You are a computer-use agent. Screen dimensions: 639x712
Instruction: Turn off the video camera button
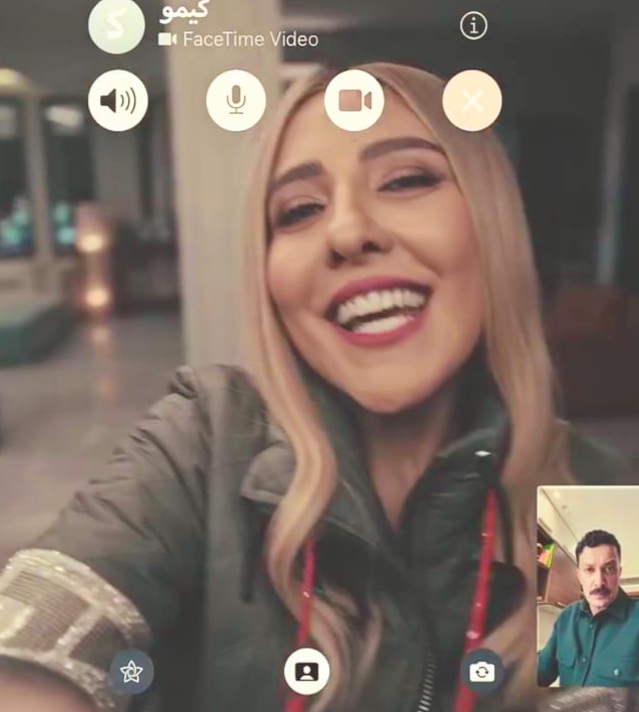click(354, 101)
